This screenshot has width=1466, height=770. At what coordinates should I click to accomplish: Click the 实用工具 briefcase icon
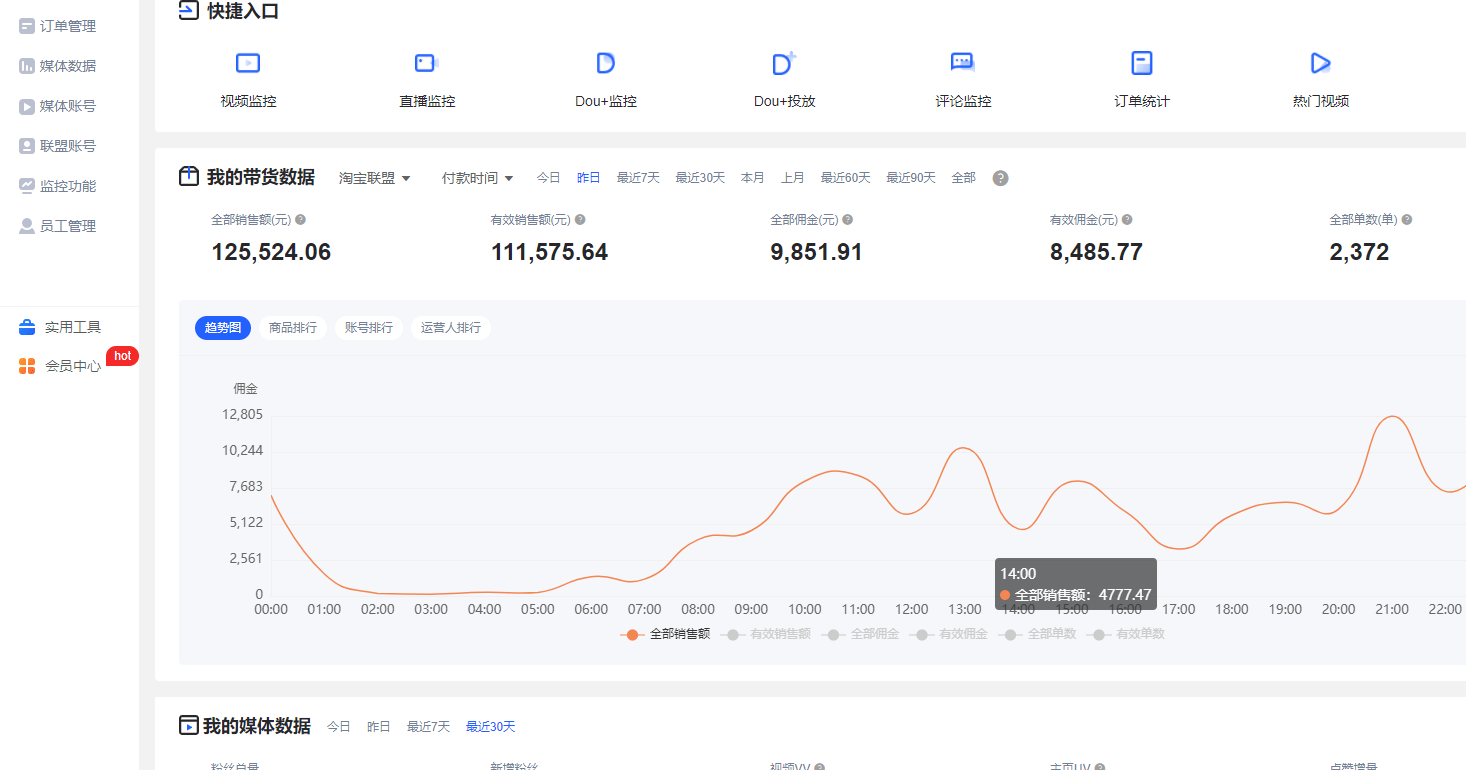[x=27, y=327]
